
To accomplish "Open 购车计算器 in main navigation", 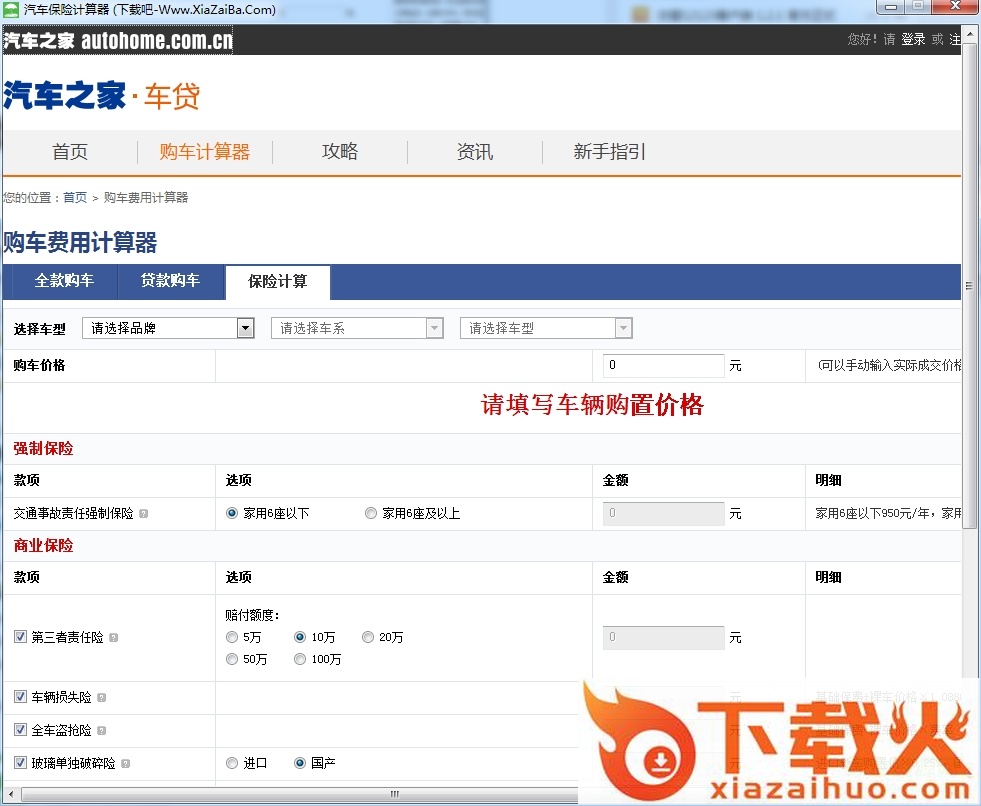I will (205, 151).
